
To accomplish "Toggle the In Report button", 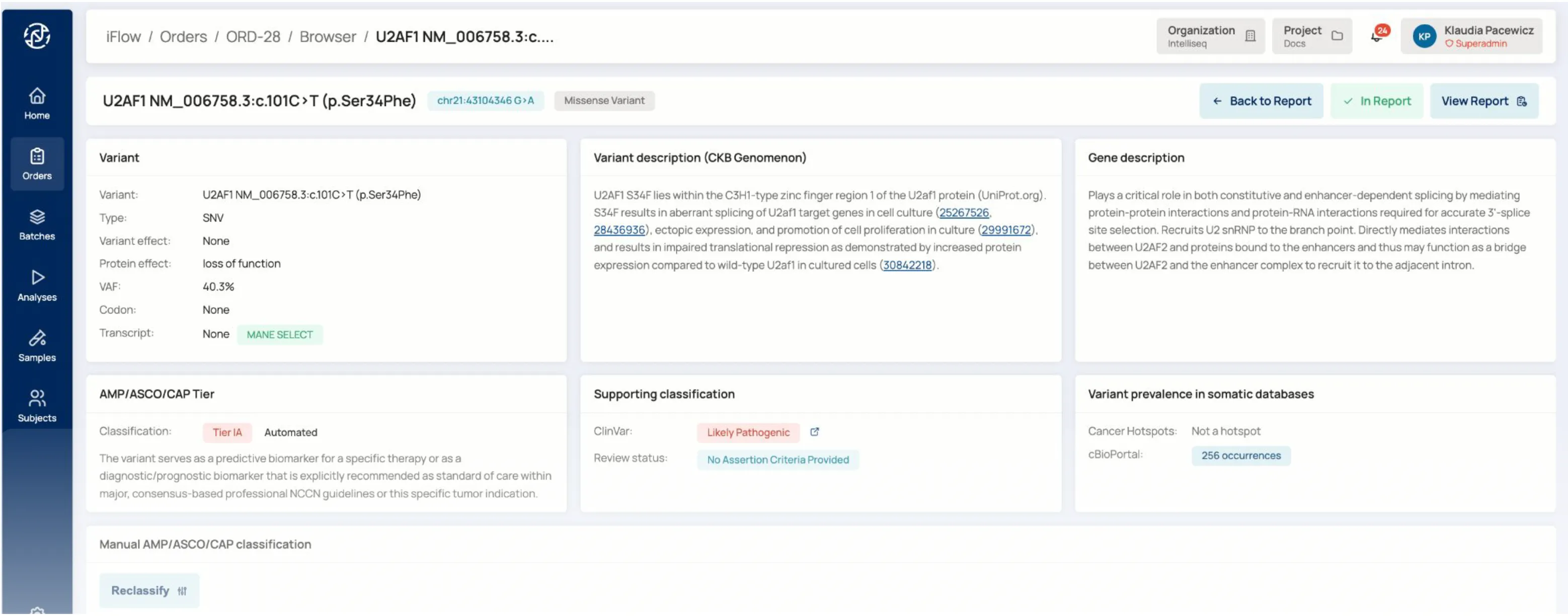I will [1376, 101].
